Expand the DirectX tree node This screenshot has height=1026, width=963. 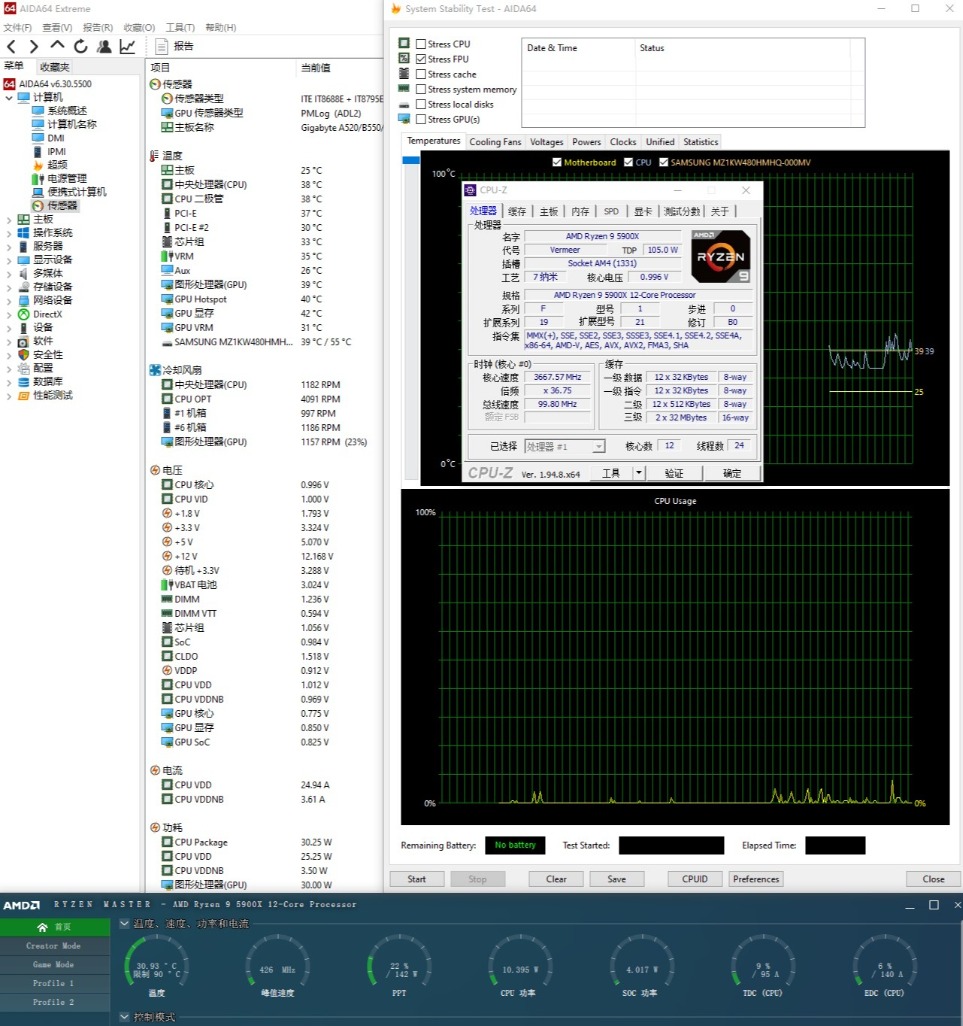pos(9,314)
